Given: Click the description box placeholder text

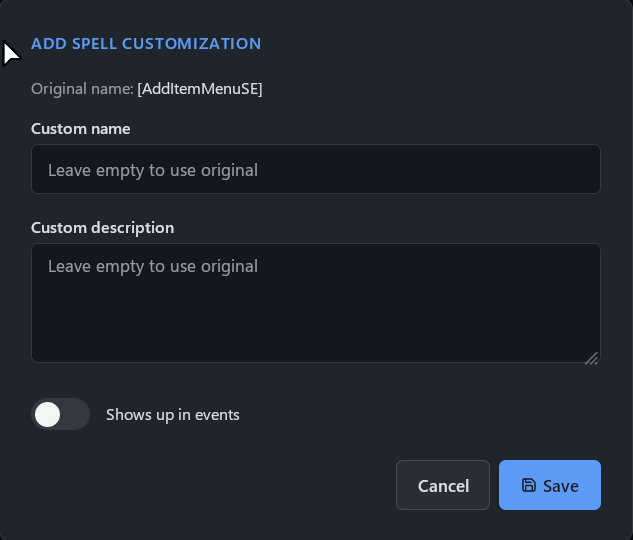Looking at the screenshot, I should 153,266.
